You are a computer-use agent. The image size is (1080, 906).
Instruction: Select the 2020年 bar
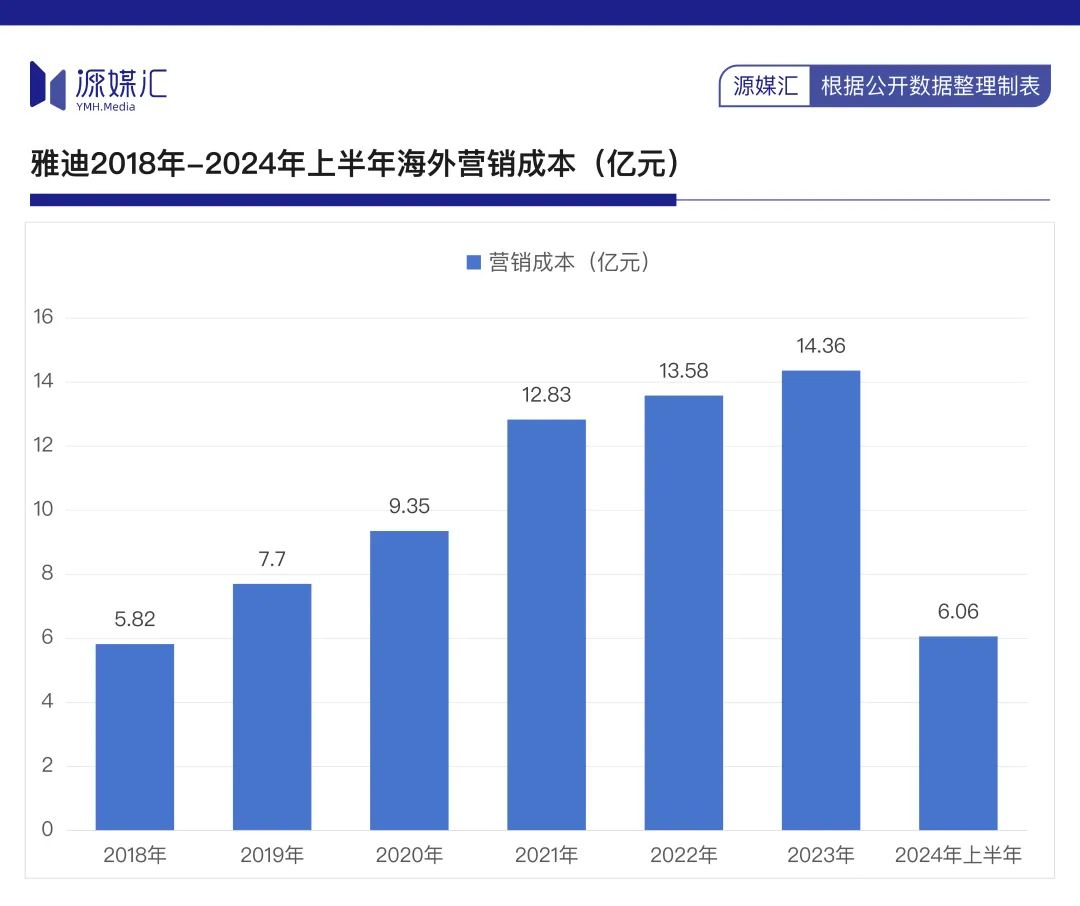click(409, 680)
